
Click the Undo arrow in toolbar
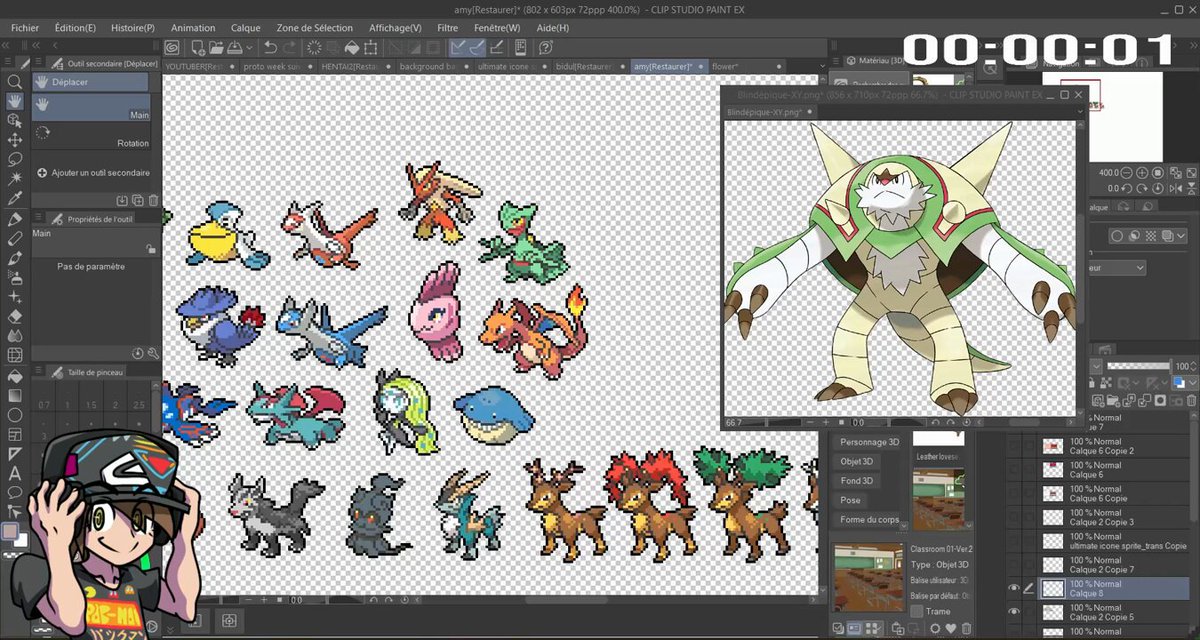coord(270,47)
